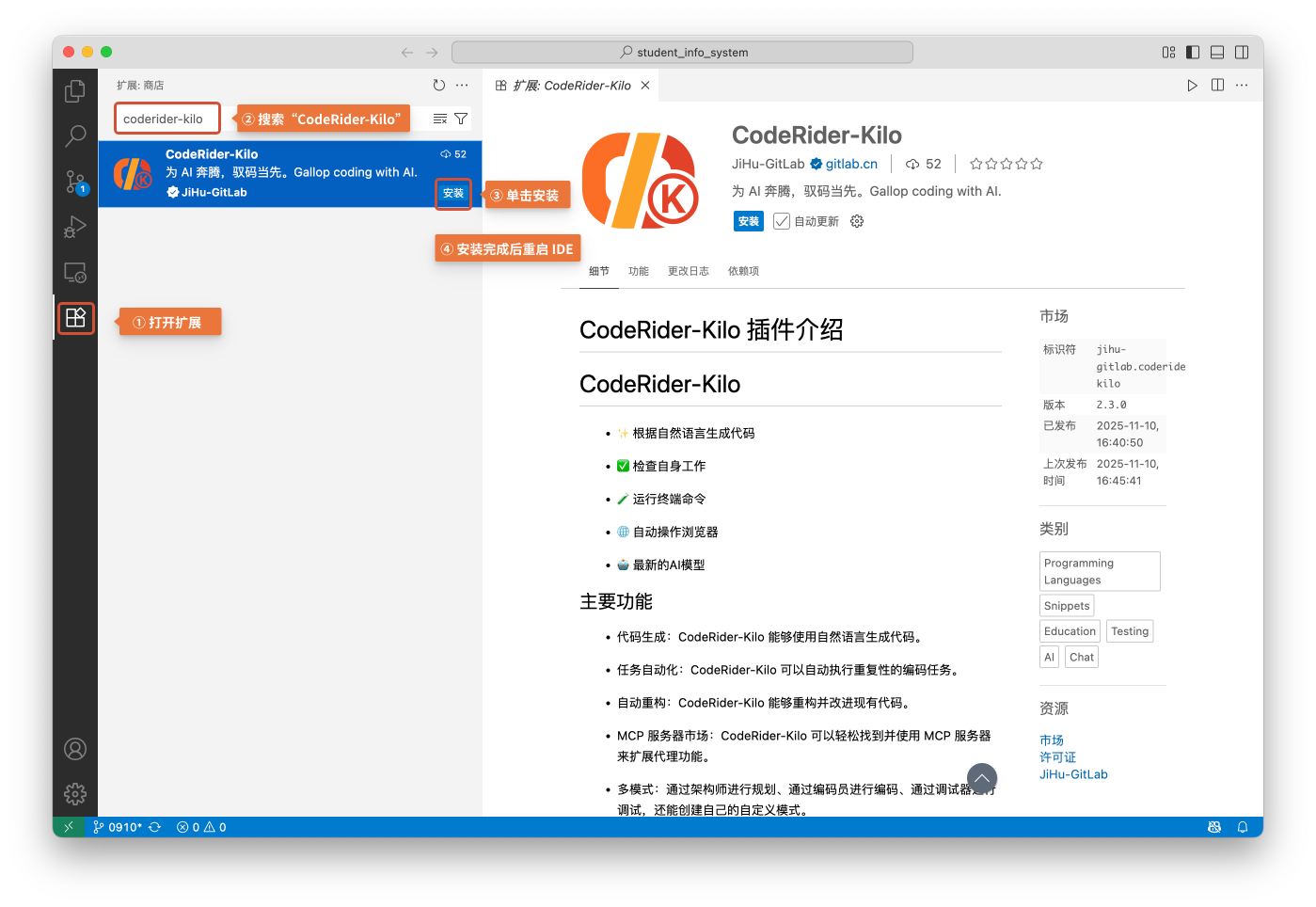Toggle the auto update checkbox
Viewport: 1316px width, 907px height.
pos(782,221)
